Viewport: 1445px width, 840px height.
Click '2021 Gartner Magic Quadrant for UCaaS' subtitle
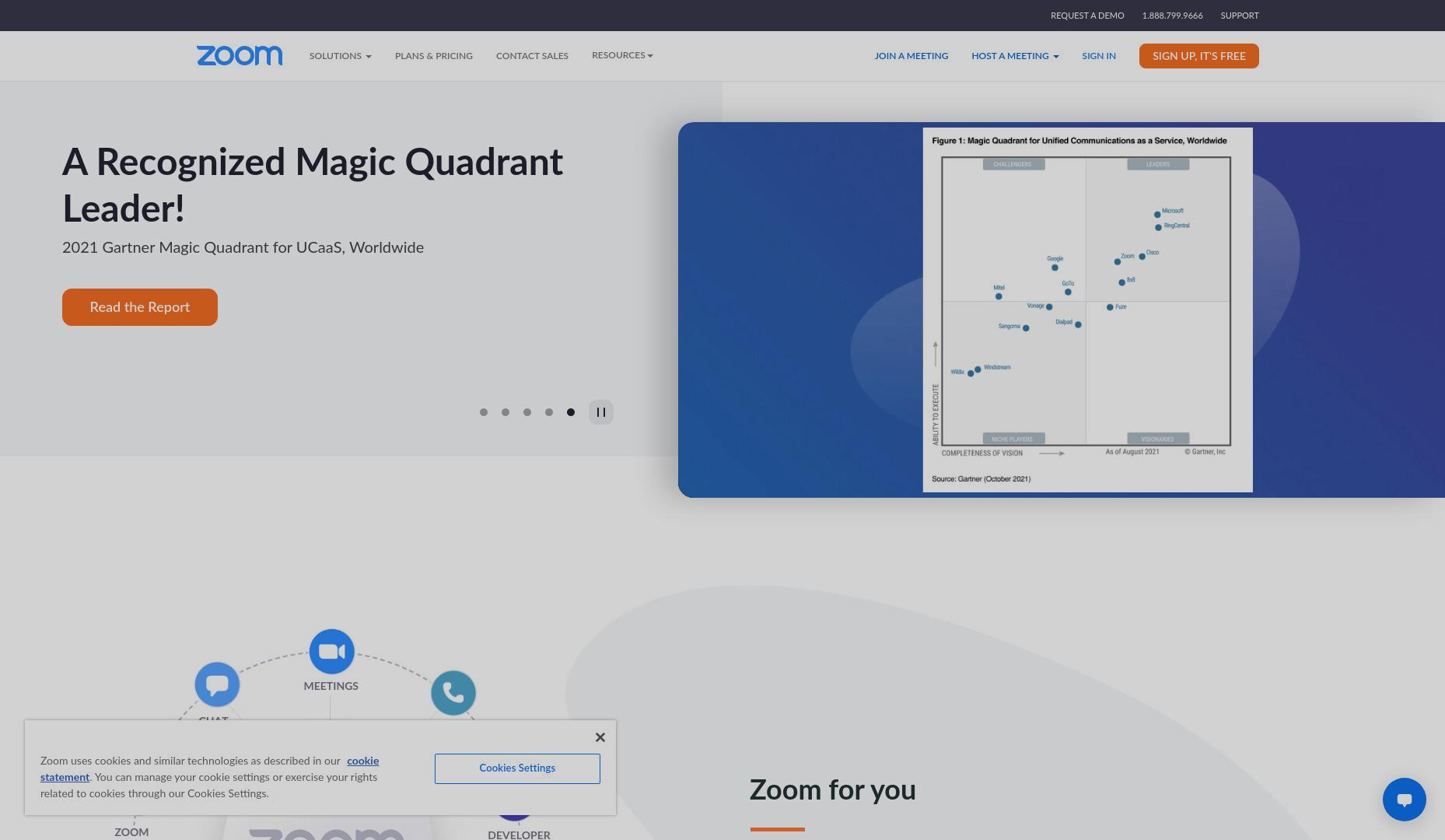tap(243, 247)
